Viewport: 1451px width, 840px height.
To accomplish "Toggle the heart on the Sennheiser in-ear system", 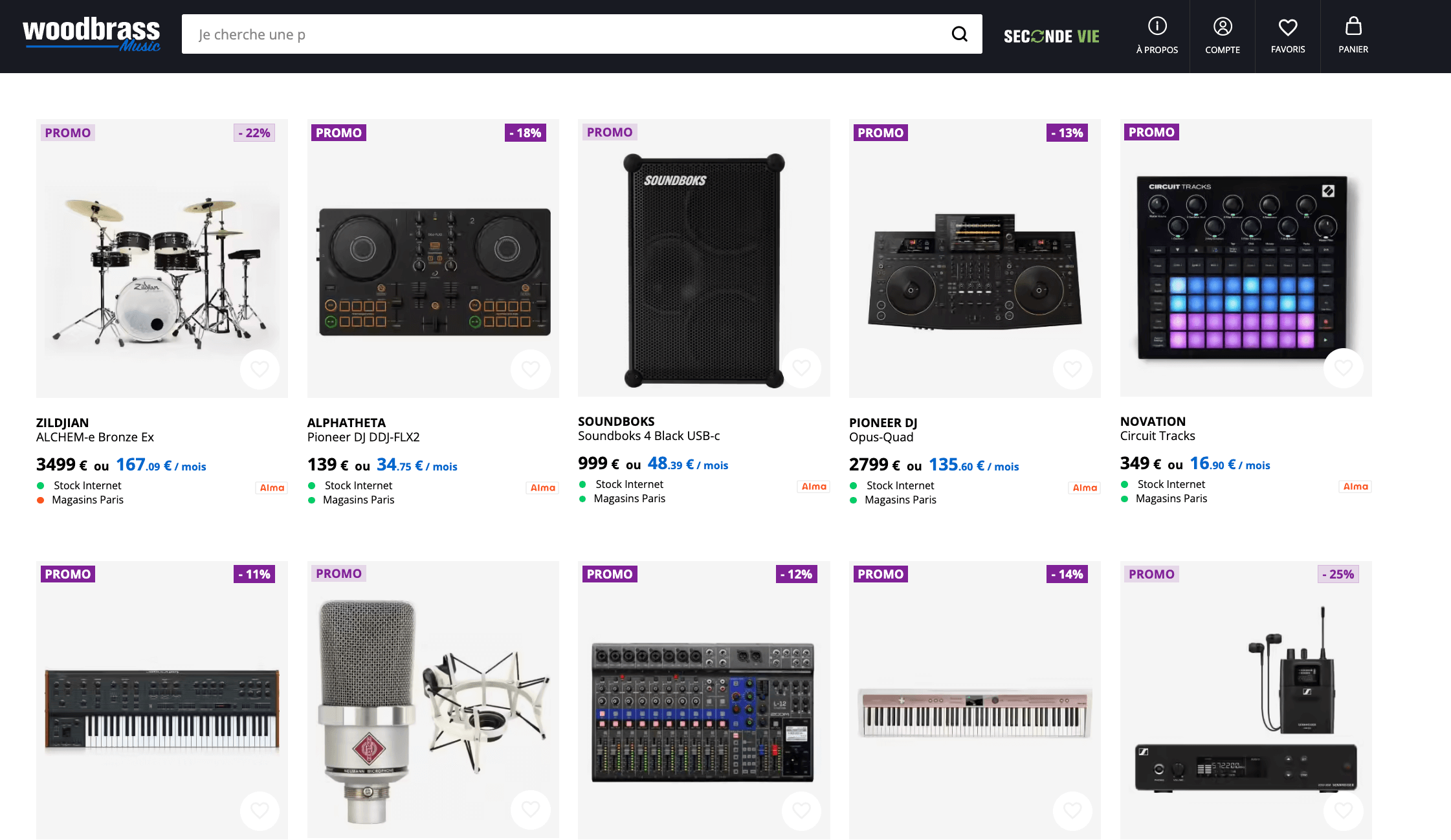I will point(1343,810).
